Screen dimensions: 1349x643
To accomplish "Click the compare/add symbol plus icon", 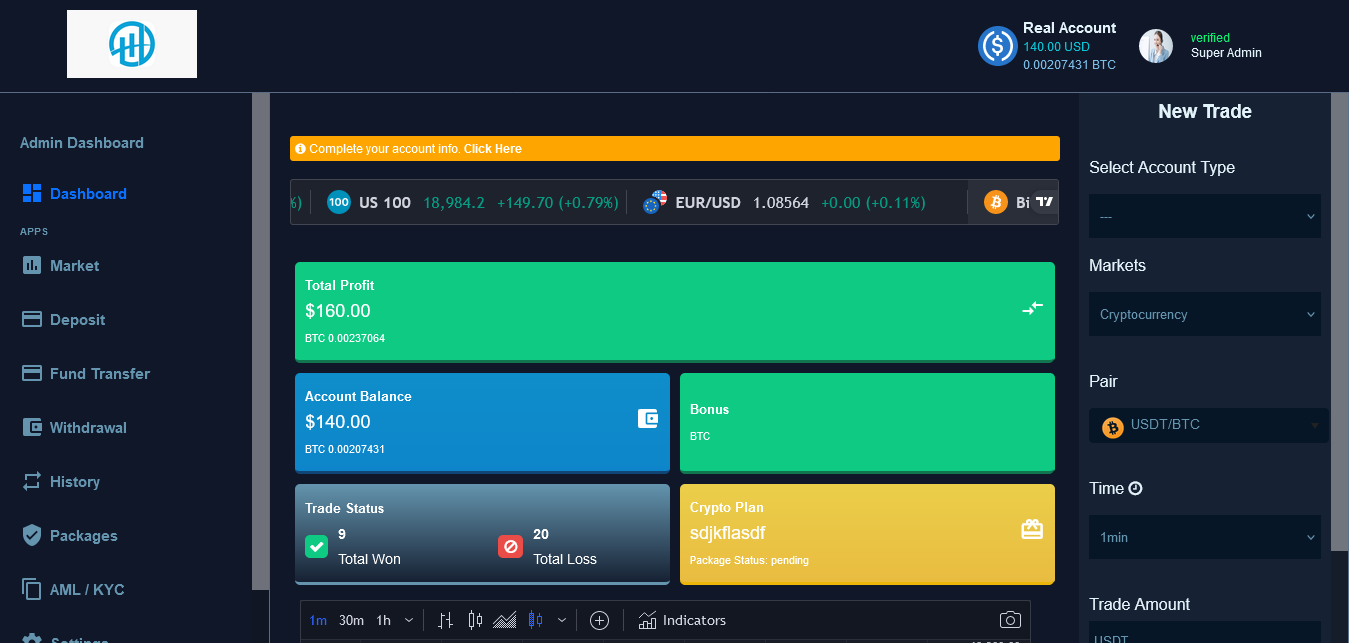I will 599,620.
